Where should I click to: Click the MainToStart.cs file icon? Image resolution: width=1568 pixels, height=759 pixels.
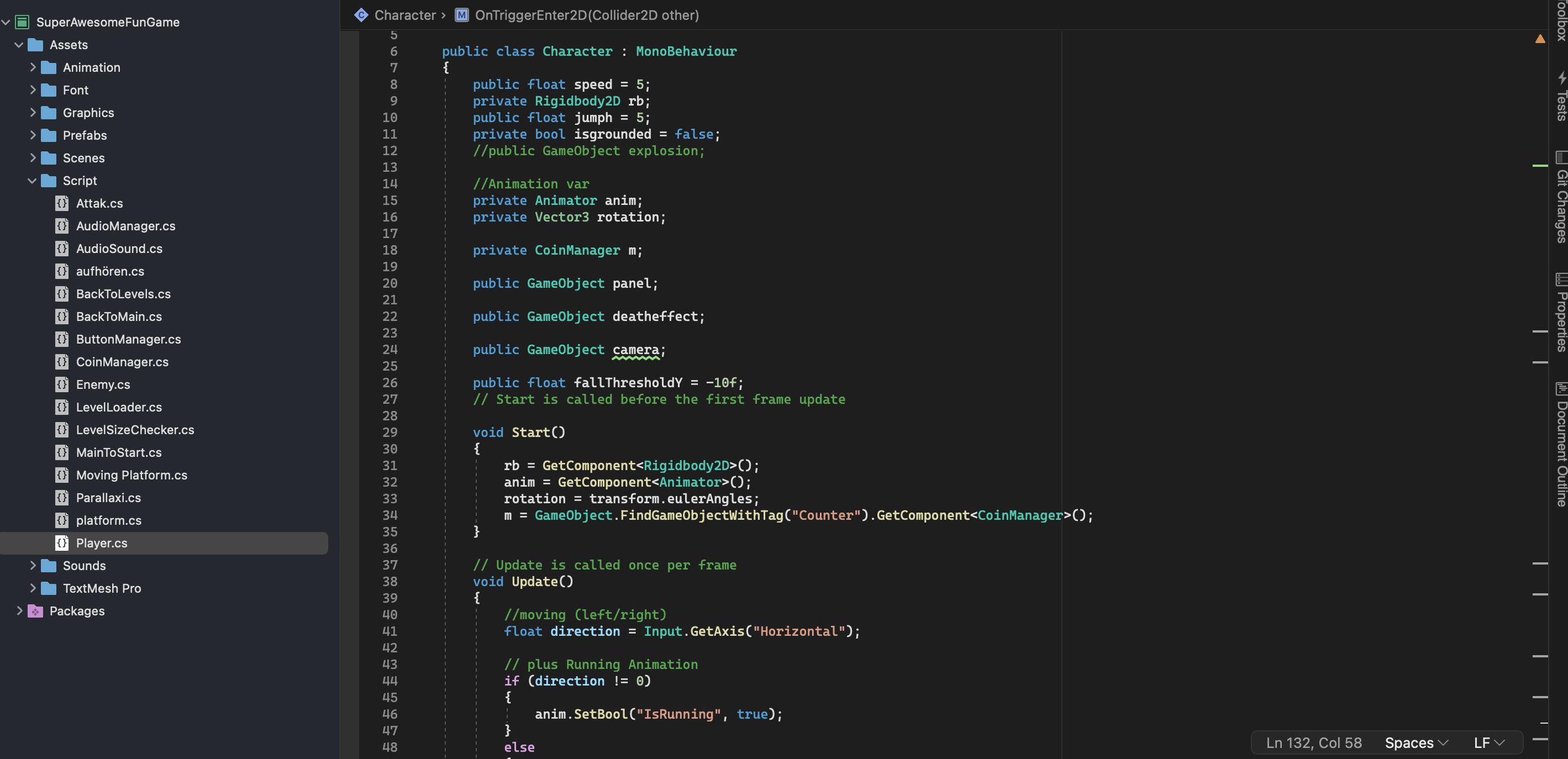tap(62, 452)
